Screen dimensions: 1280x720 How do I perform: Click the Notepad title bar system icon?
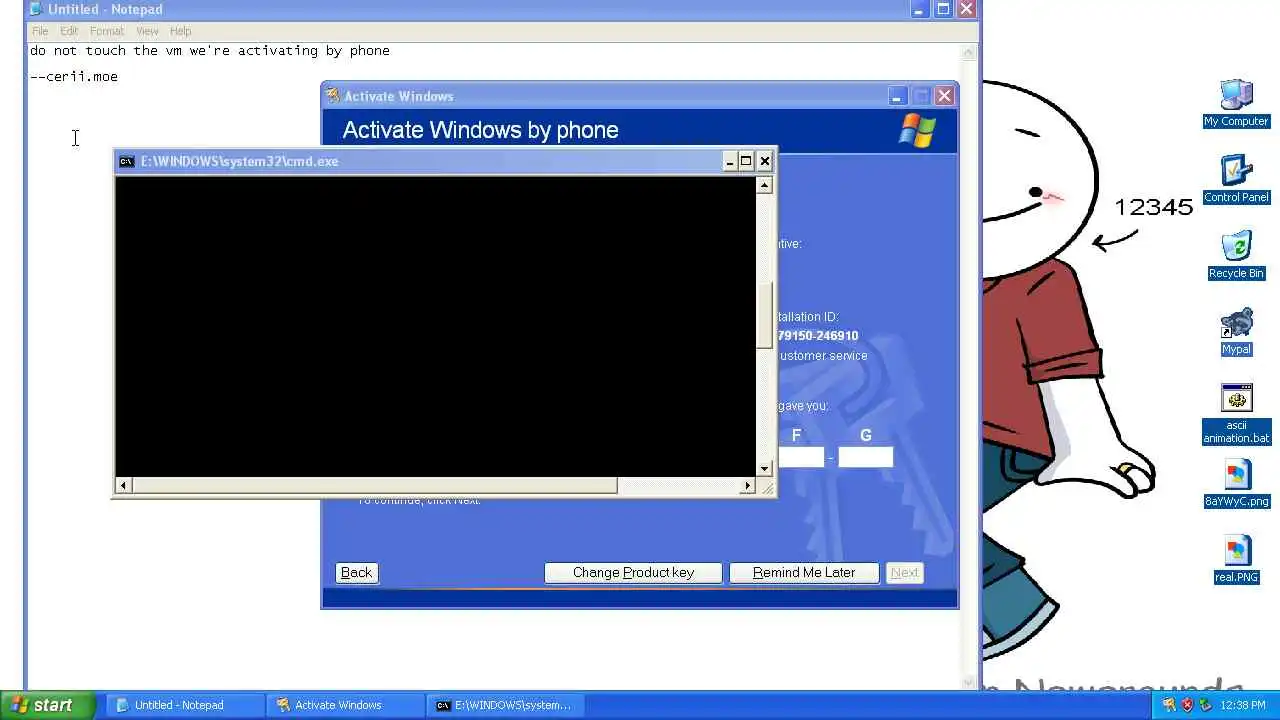coord(38,9)
